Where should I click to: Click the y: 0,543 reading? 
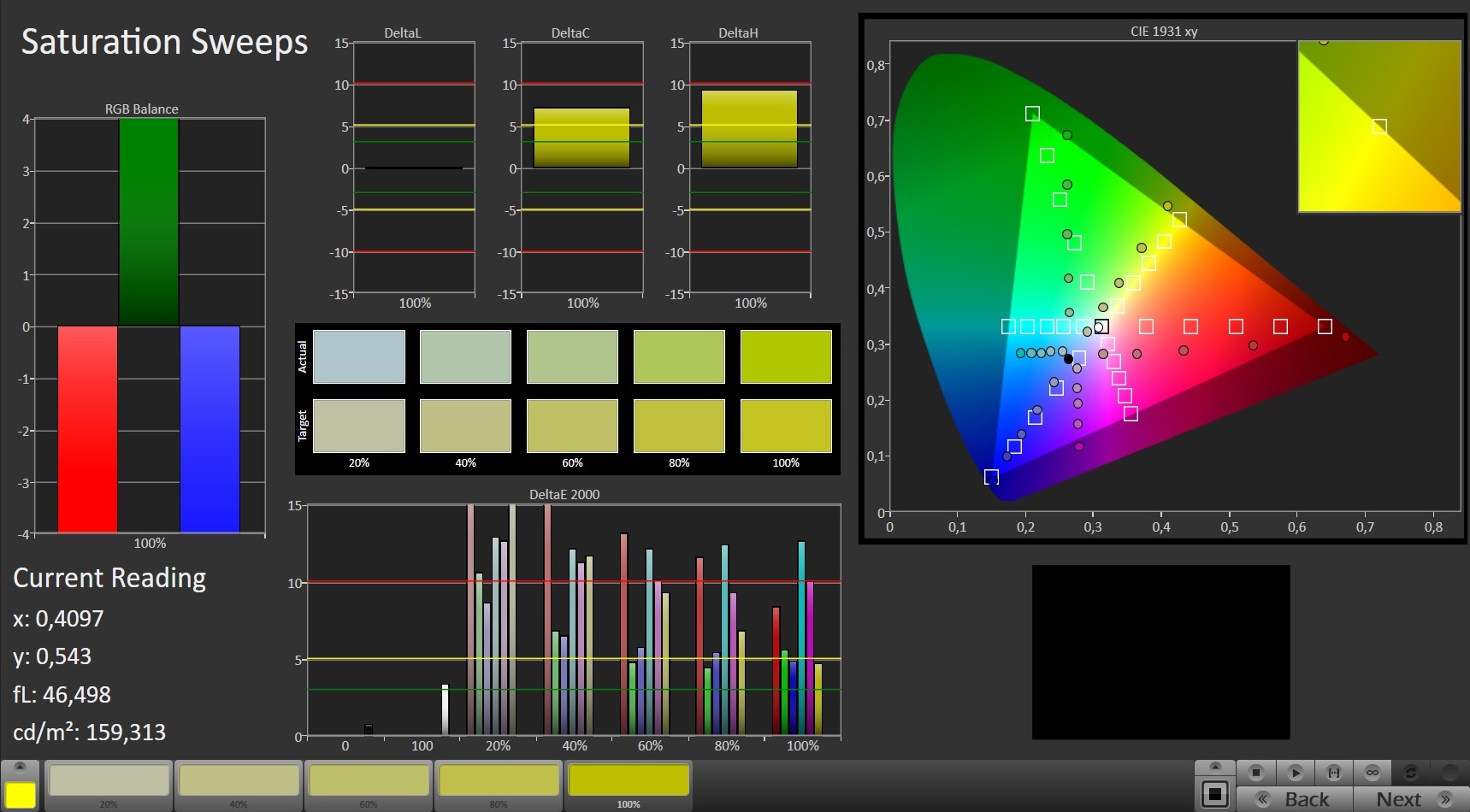pyautogui.click(x=52, y=656)
